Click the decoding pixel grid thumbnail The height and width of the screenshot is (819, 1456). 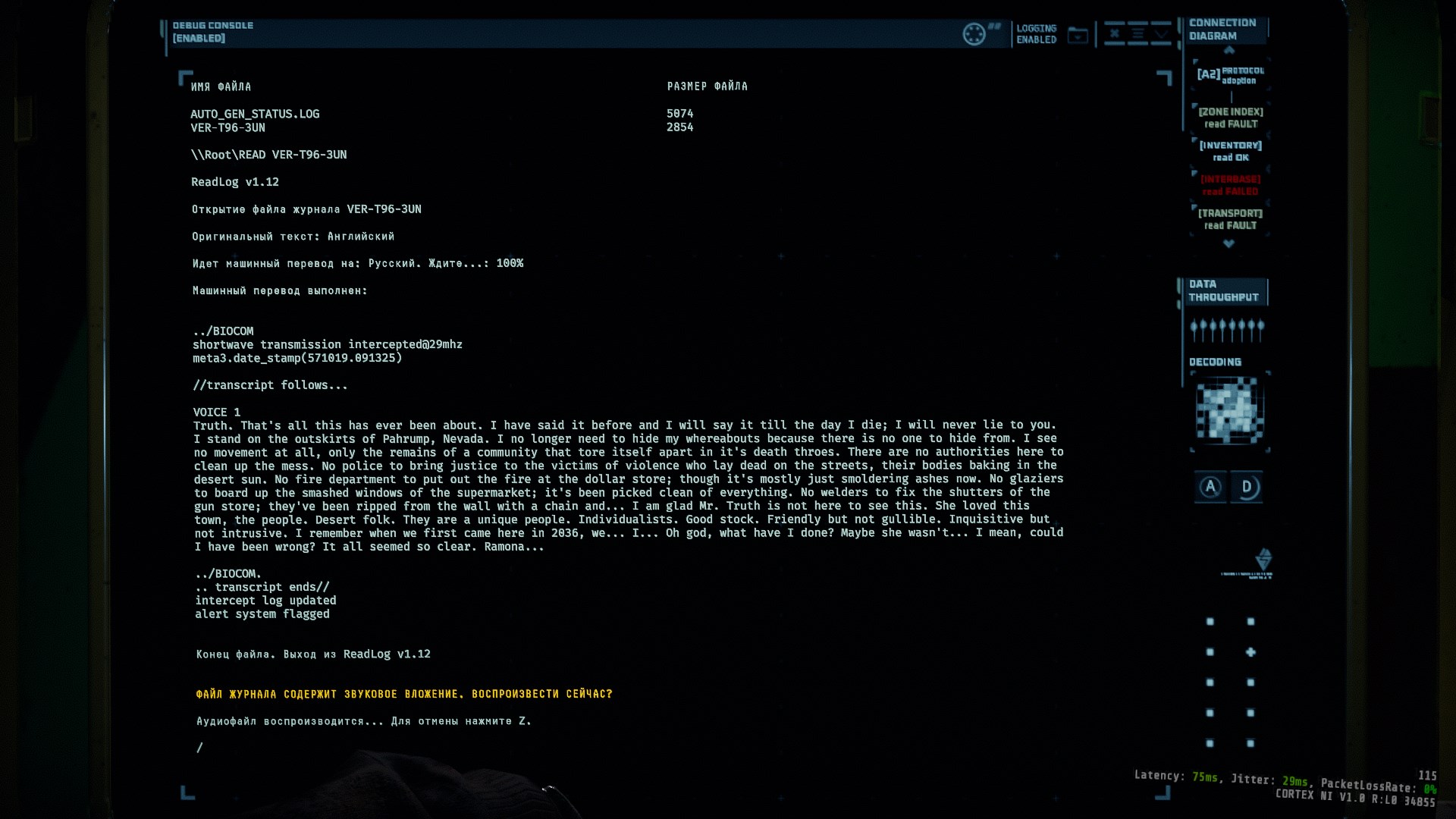pos(1229,412)
